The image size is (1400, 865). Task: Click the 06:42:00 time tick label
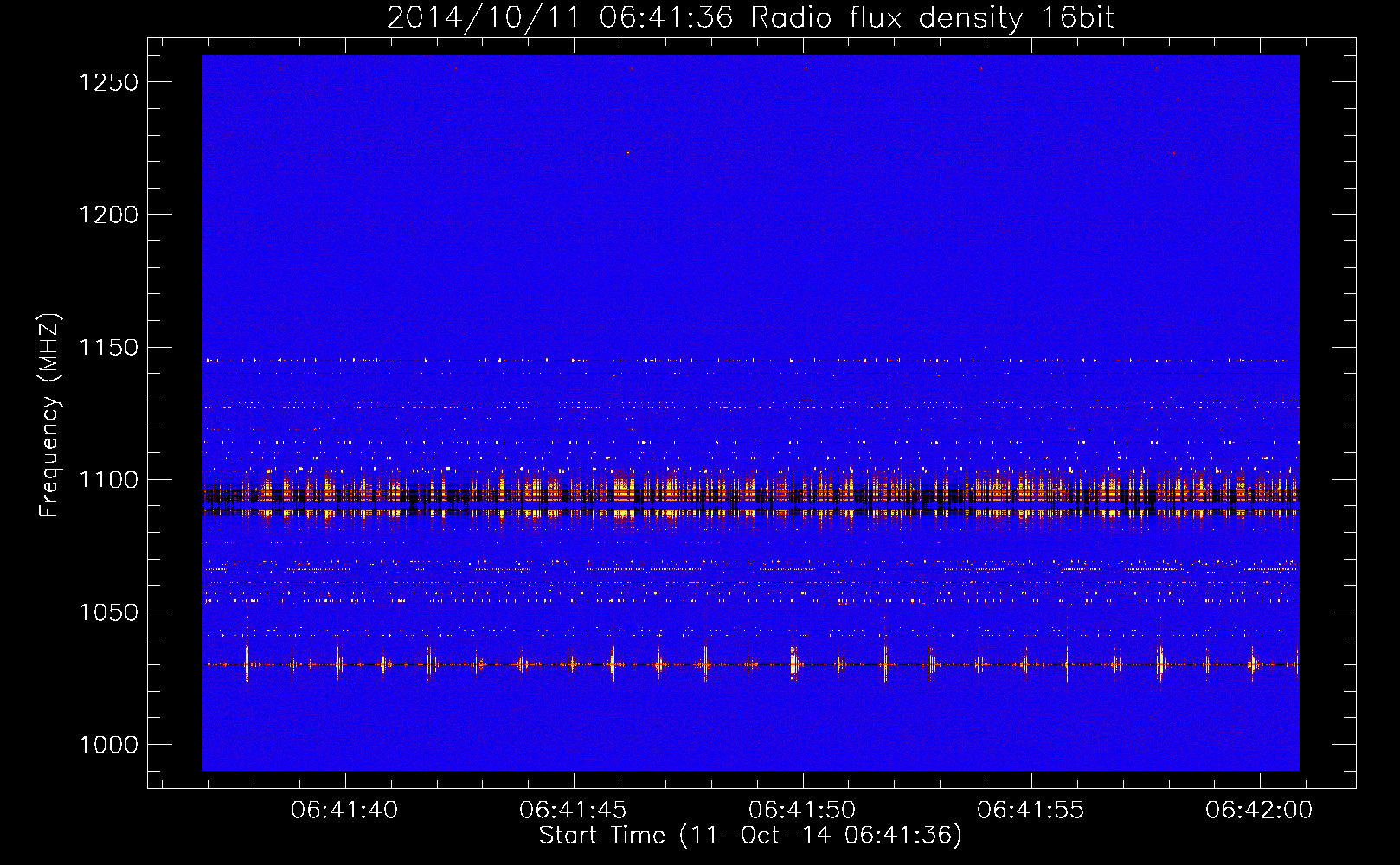click(1259, 811)
